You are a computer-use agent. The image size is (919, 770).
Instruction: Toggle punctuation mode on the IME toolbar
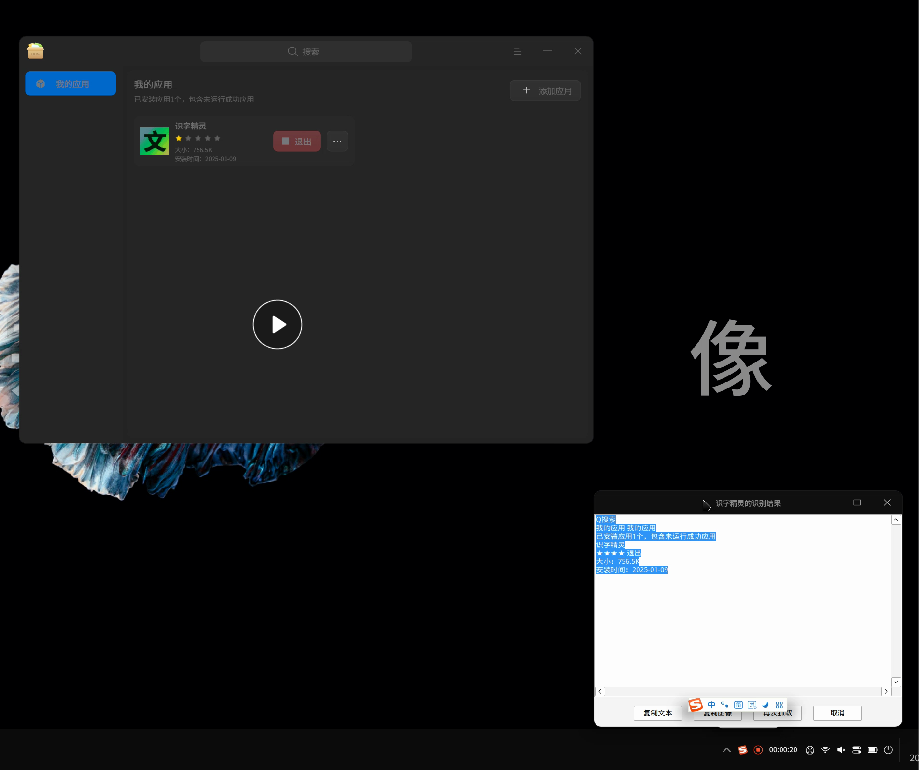[725, 705]
